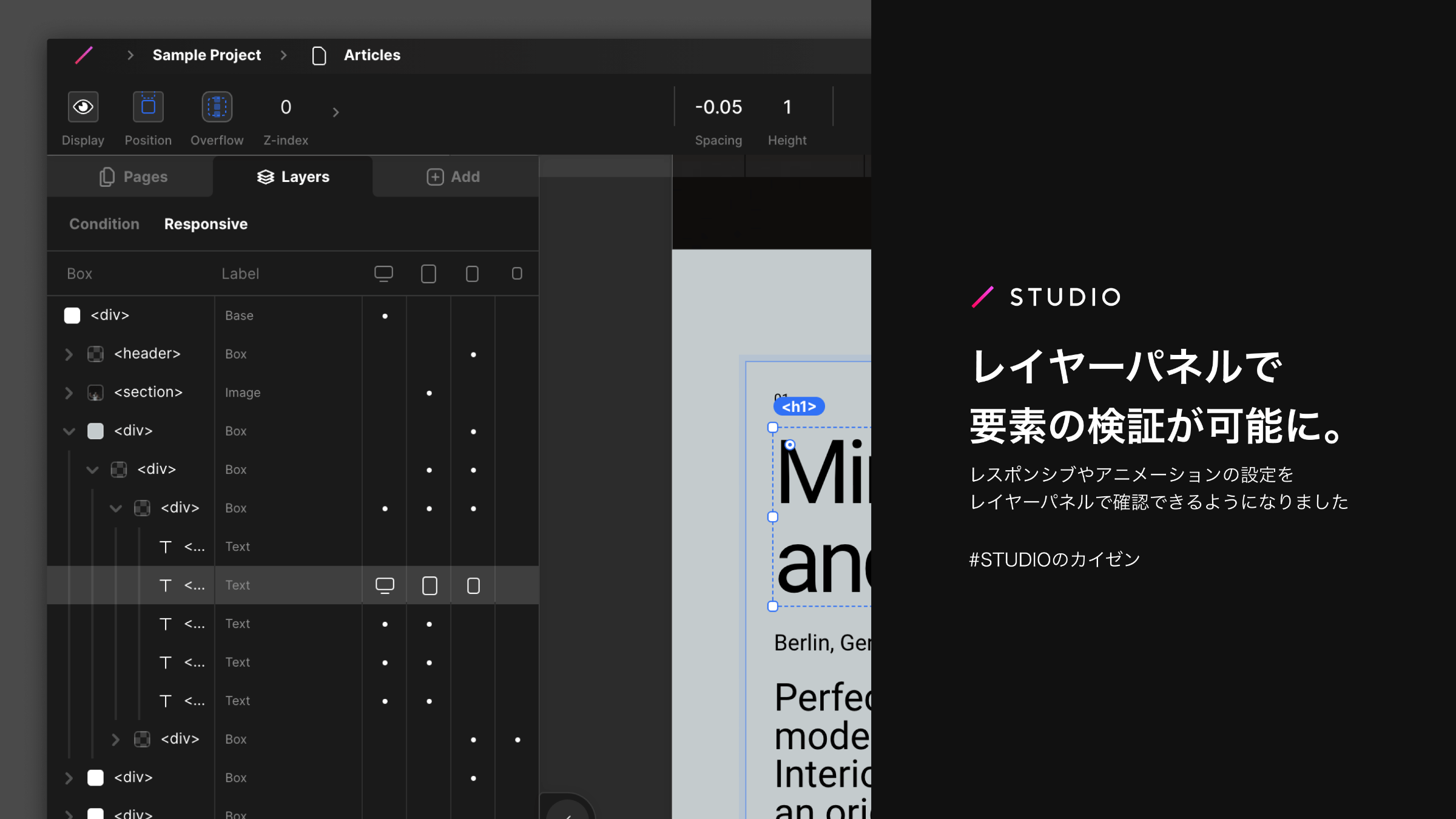
Task: Expand more style options with the toolbar chevron
Action: click(x=335, y=112)
